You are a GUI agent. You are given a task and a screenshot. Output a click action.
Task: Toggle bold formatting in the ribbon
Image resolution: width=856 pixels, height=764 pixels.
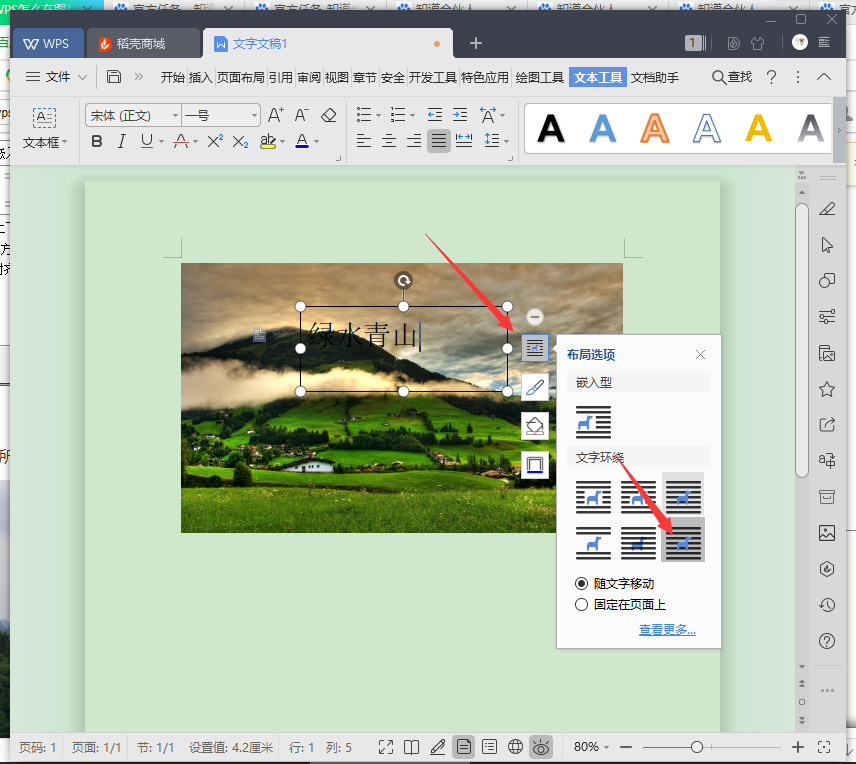tap(97, 142)
